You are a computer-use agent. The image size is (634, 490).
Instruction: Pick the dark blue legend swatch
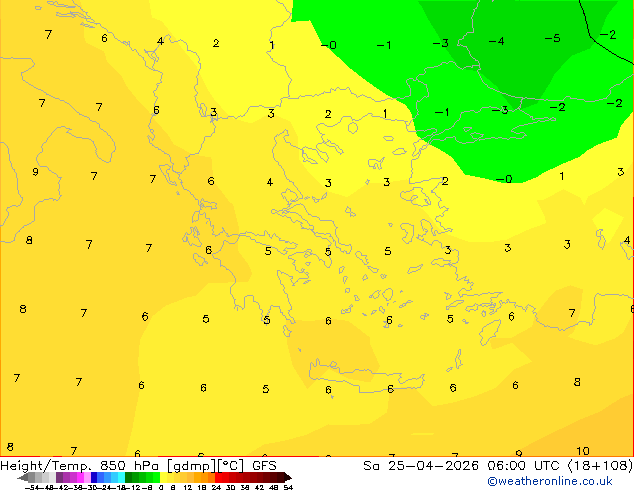(x=94, y=478)
